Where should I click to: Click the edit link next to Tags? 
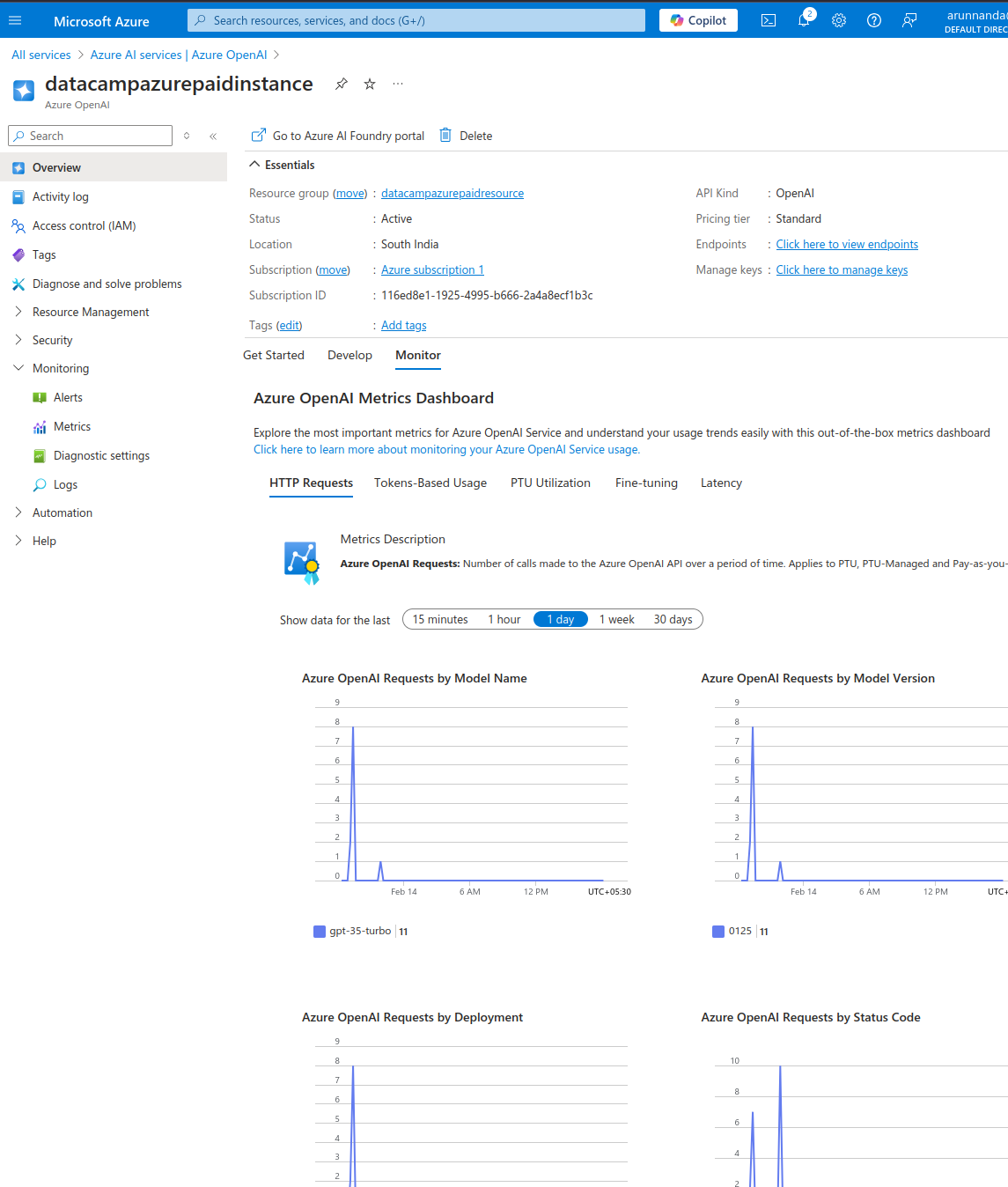290,325
